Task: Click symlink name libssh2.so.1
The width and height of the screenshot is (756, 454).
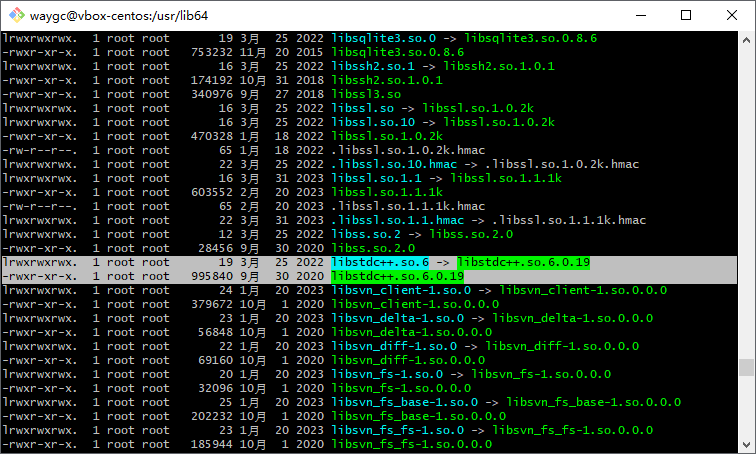Action: click(x=373, y=66)
